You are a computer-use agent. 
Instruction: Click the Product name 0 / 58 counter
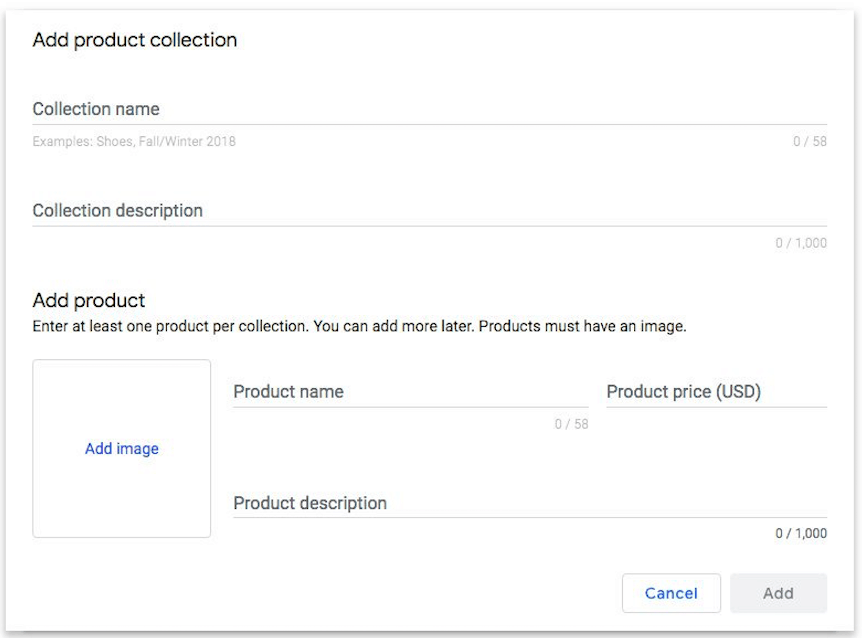coord(572,424)
